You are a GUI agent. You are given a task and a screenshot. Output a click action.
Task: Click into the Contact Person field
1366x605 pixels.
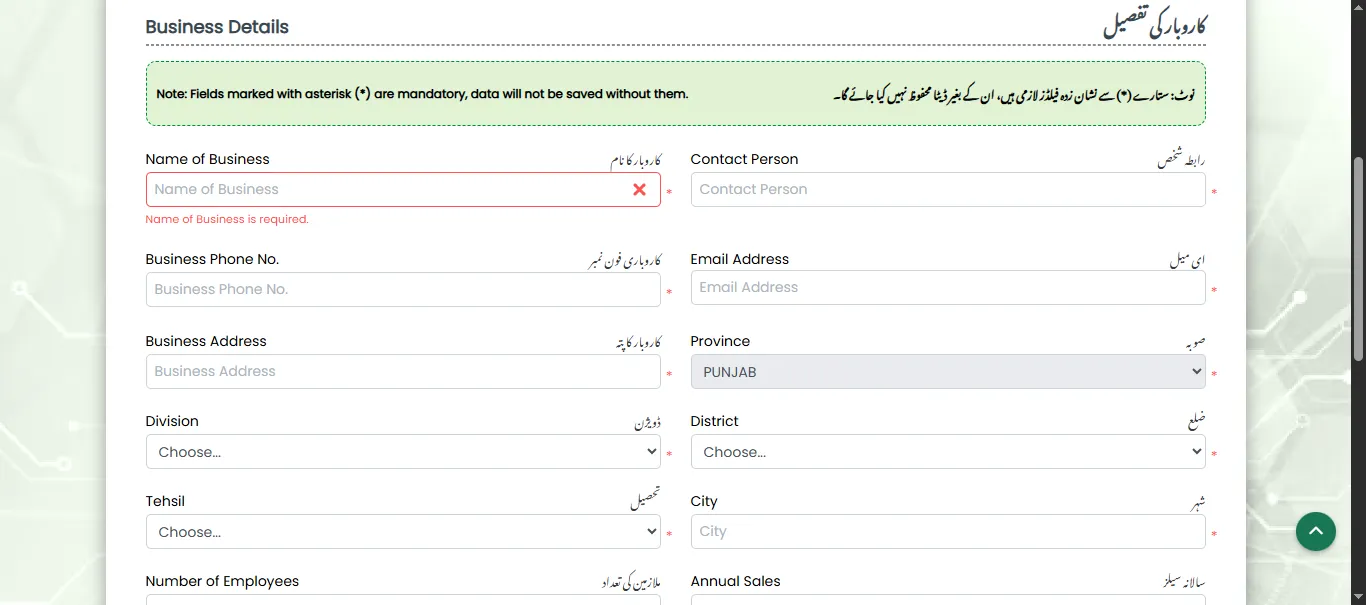[x=947, y=190]
